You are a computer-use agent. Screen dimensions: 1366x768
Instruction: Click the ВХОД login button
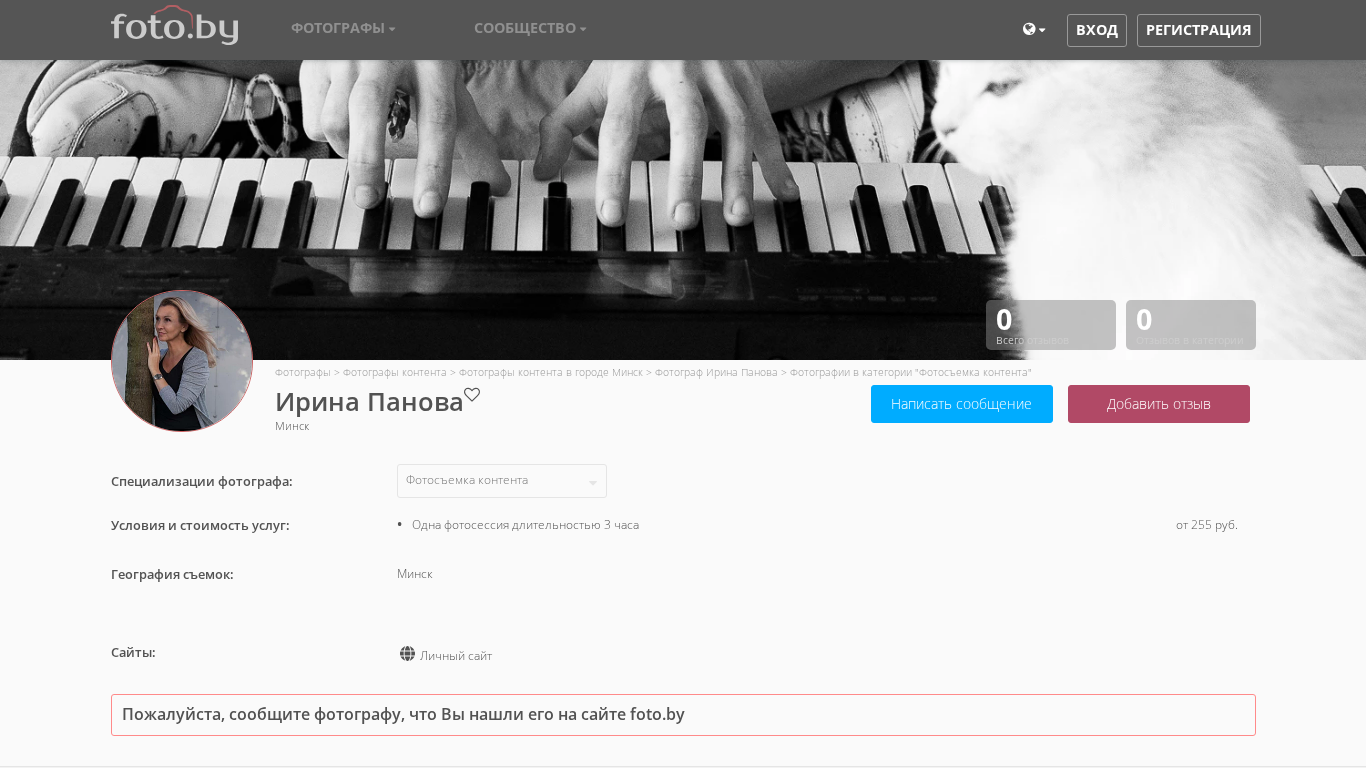1097,30
